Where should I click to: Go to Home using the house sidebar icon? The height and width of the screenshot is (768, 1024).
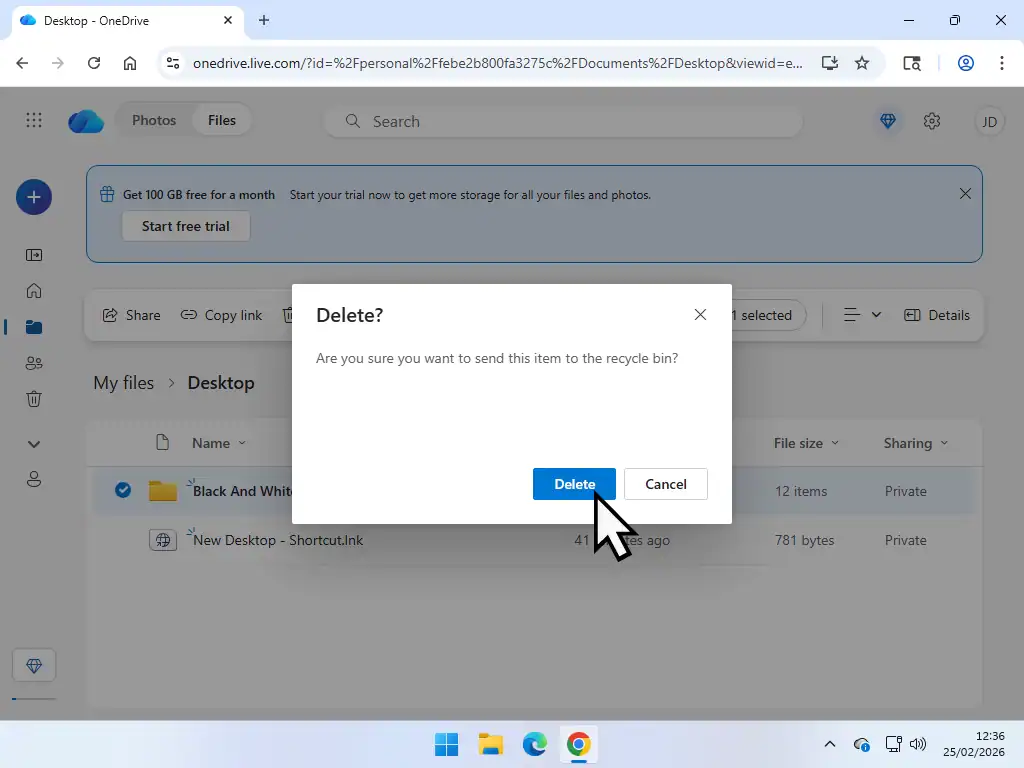34,290
